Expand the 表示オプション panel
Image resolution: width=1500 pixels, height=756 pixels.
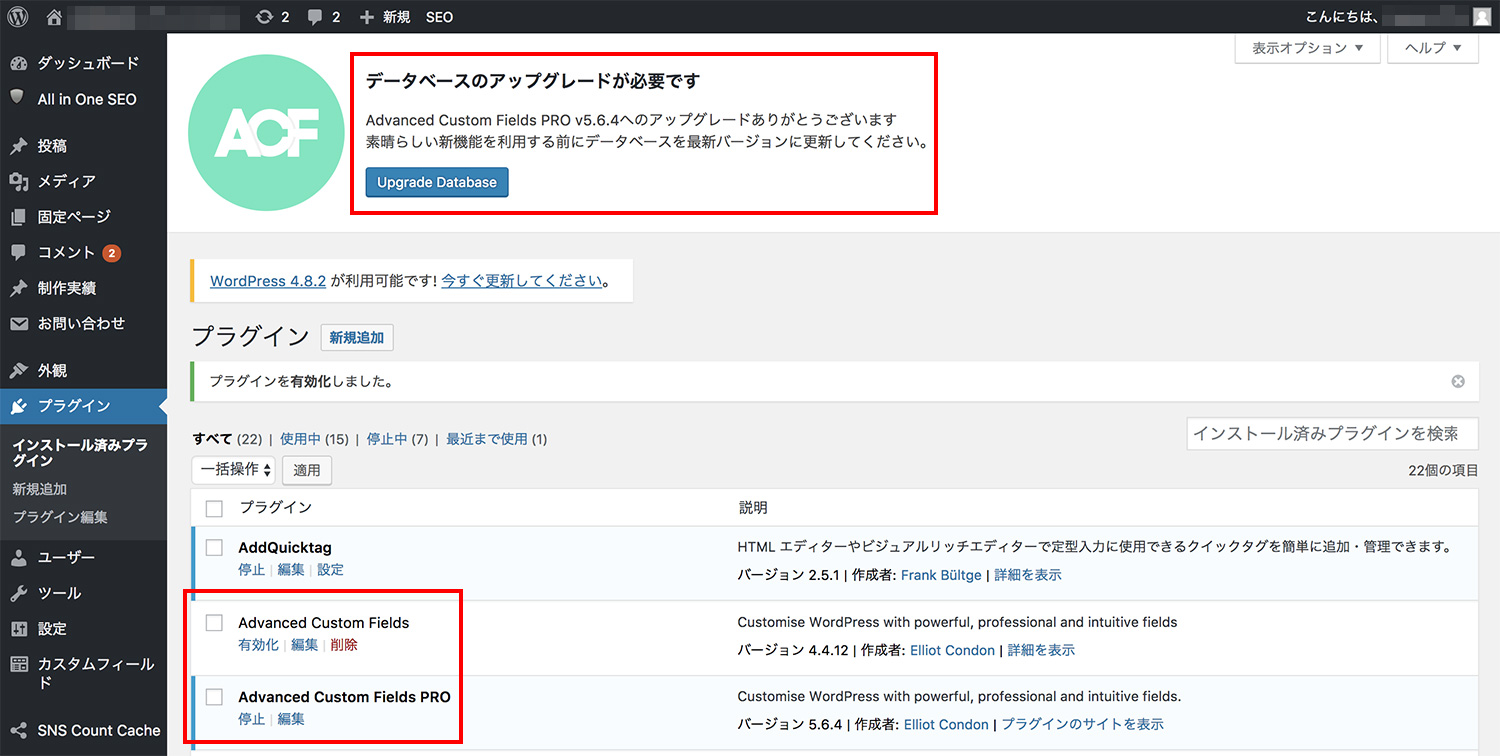1307,48
